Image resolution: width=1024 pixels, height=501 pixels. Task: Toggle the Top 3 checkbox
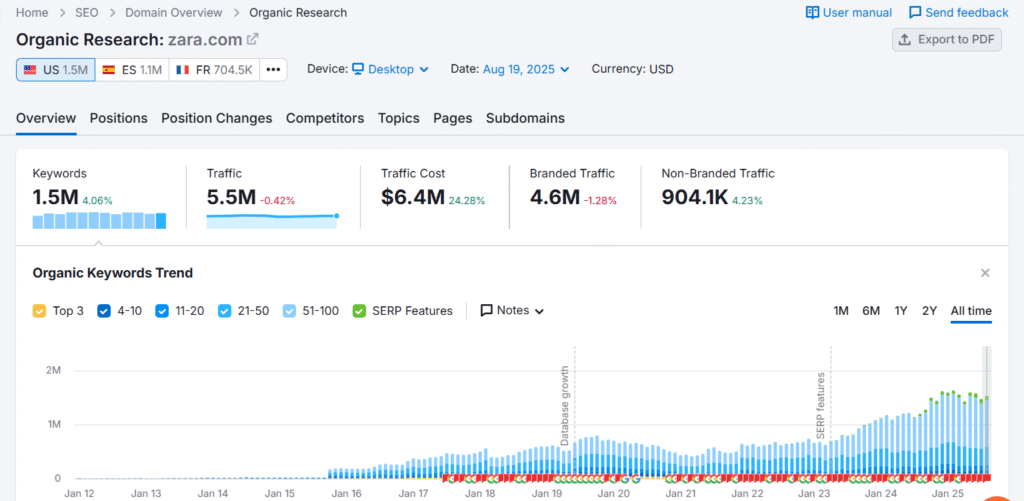point(39,312)
